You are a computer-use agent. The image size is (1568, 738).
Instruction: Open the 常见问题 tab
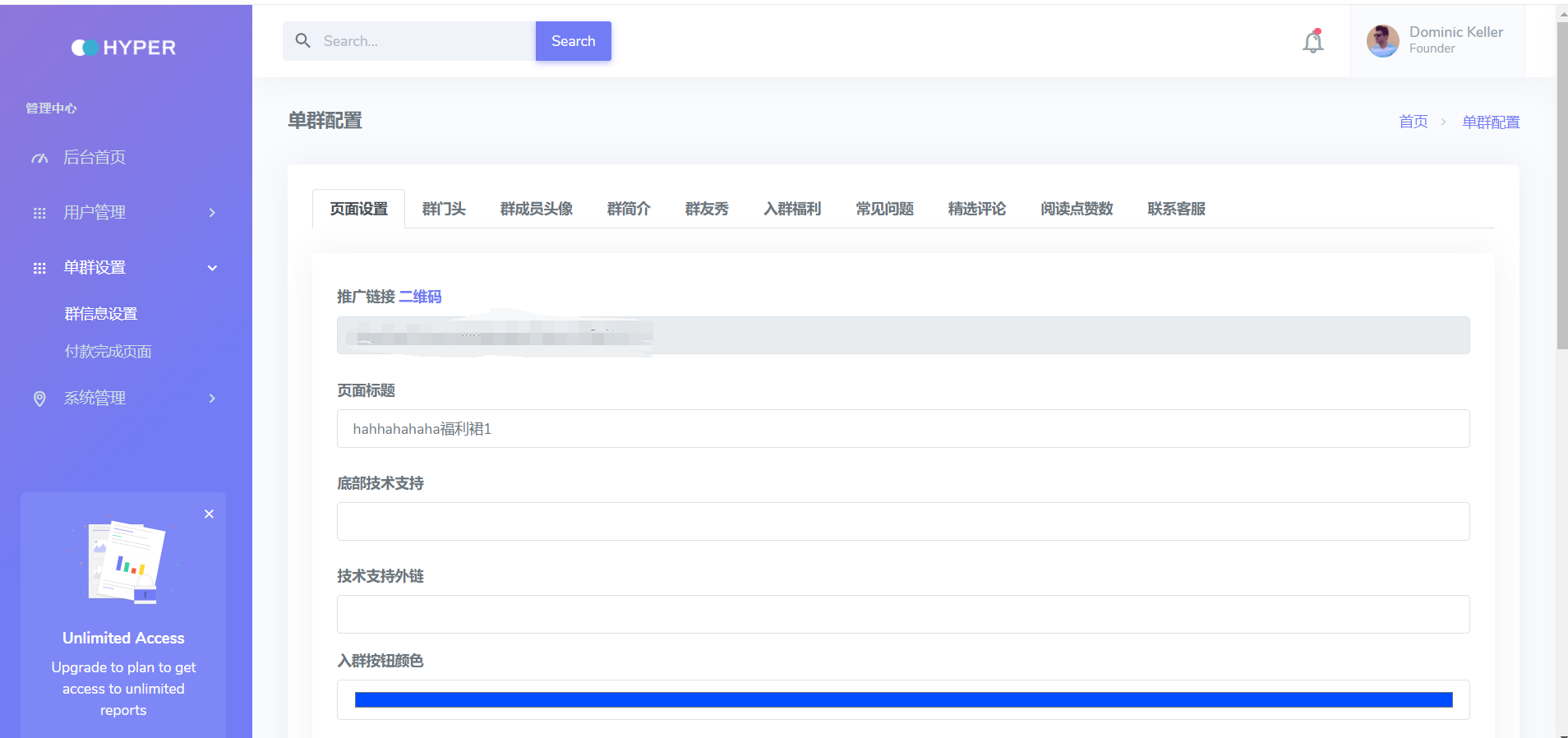pos(884,209)
